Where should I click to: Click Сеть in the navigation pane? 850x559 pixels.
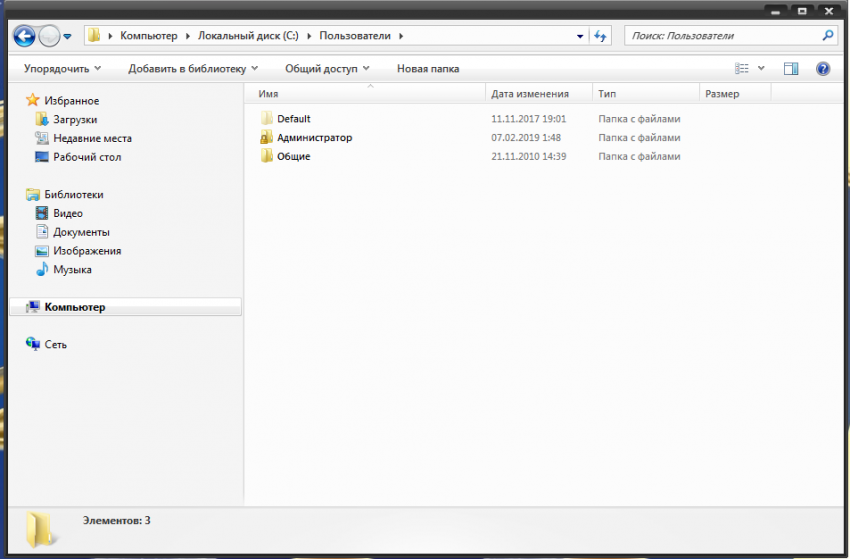coord(56,344)
